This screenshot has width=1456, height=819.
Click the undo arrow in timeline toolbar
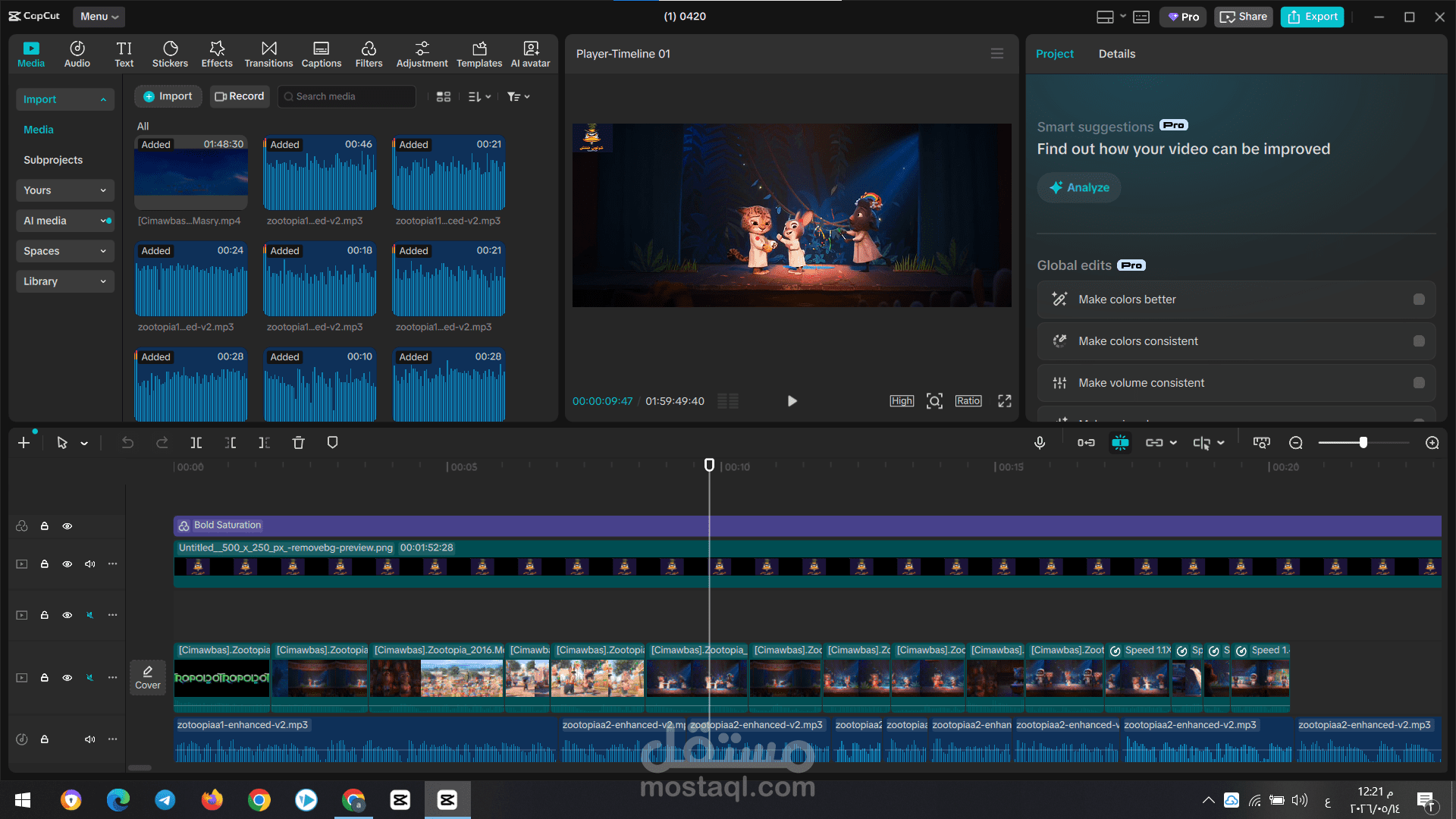pyautogui.click(x=127, y=443)
